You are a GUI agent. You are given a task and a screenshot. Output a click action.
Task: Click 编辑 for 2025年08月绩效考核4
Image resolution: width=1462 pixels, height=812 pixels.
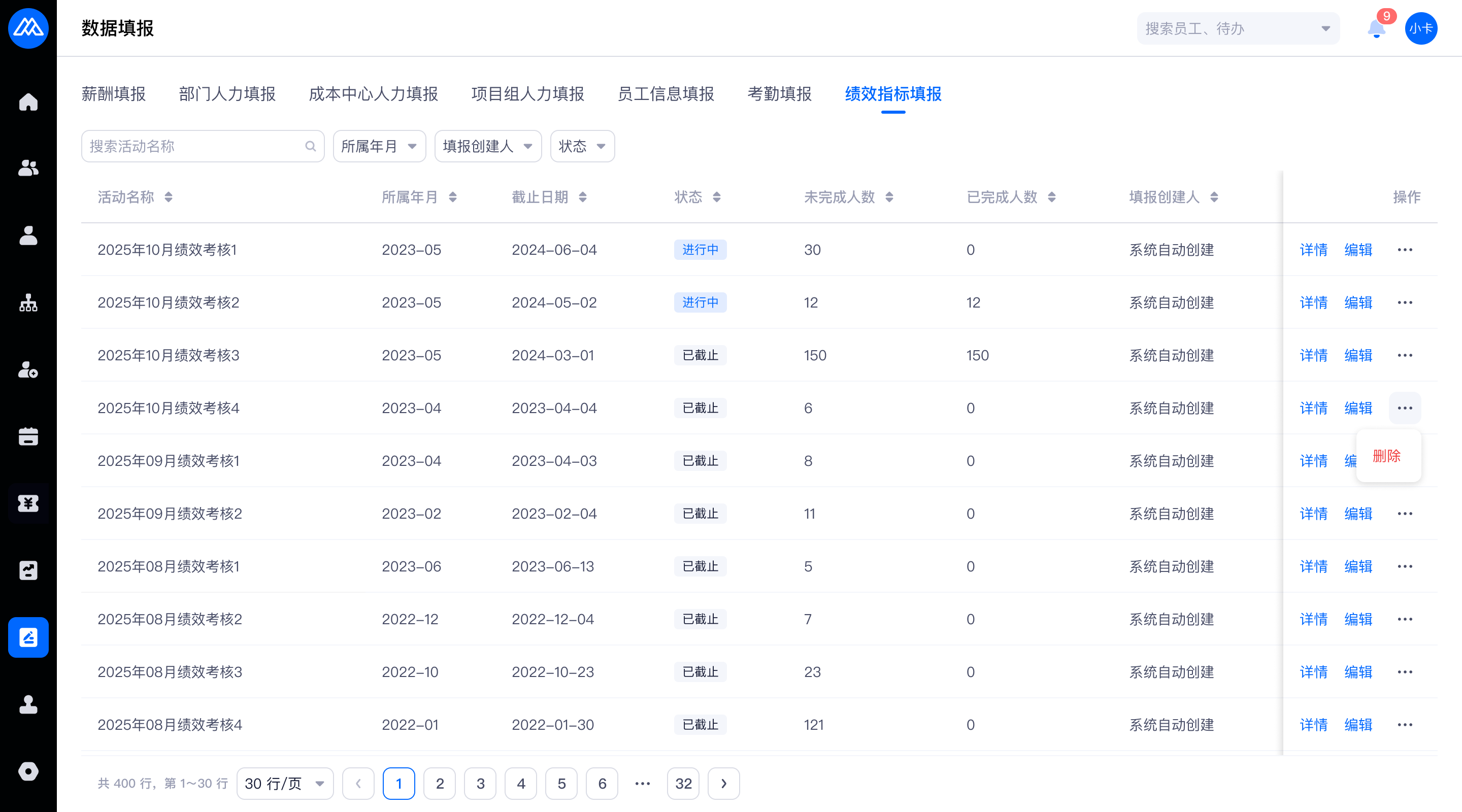pos(1358,725)
